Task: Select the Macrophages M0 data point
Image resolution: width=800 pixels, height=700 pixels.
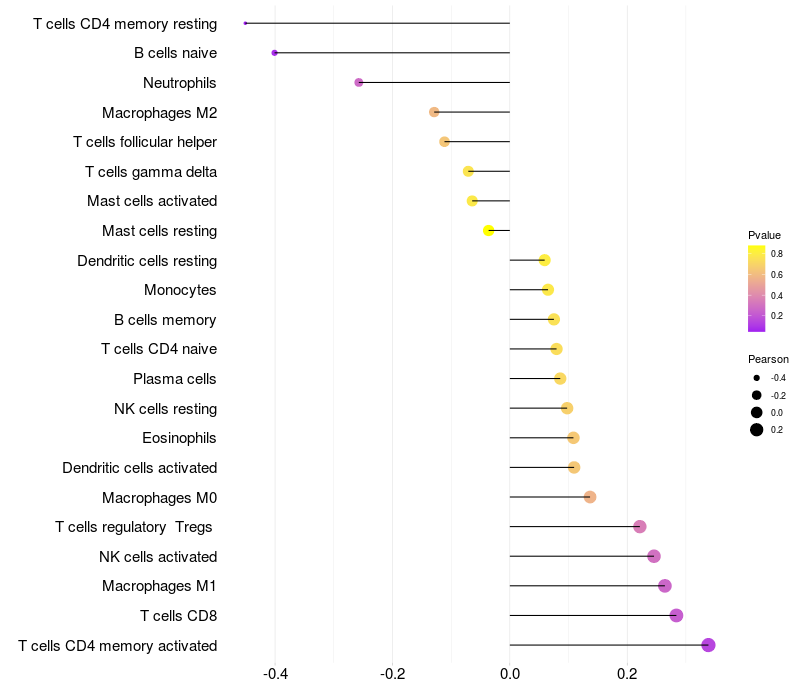Action: 590,497
